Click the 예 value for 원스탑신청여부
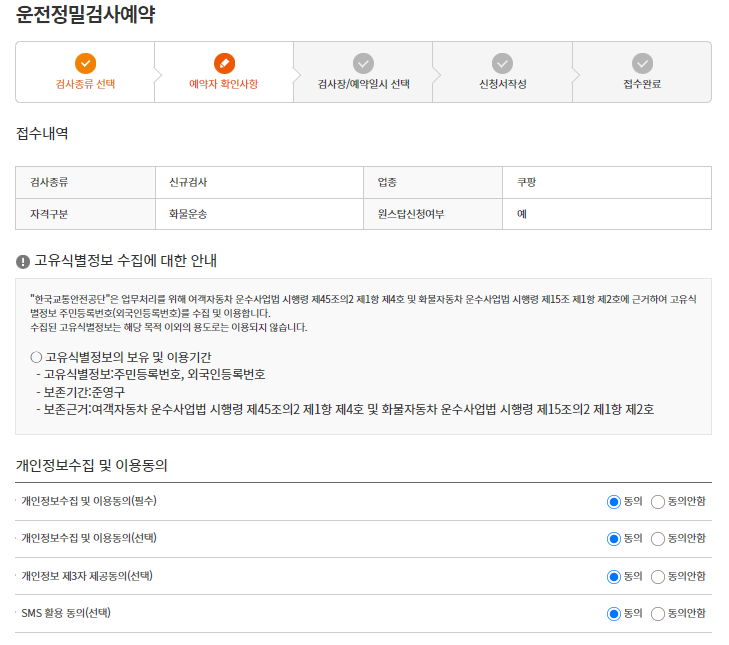 click(x=607, y=214)
